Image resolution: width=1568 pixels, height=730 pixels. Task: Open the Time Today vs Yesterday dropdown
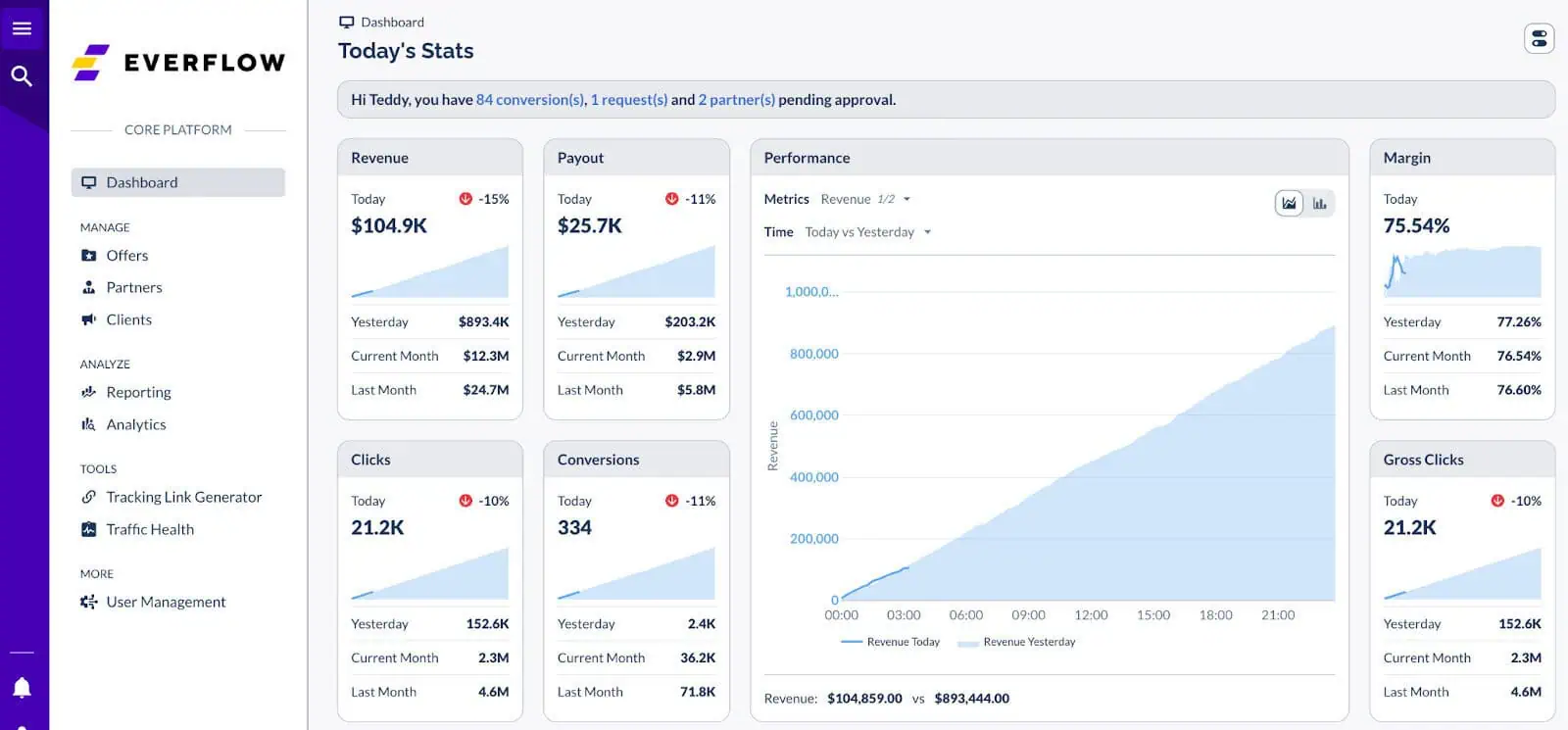click(867, 232)
